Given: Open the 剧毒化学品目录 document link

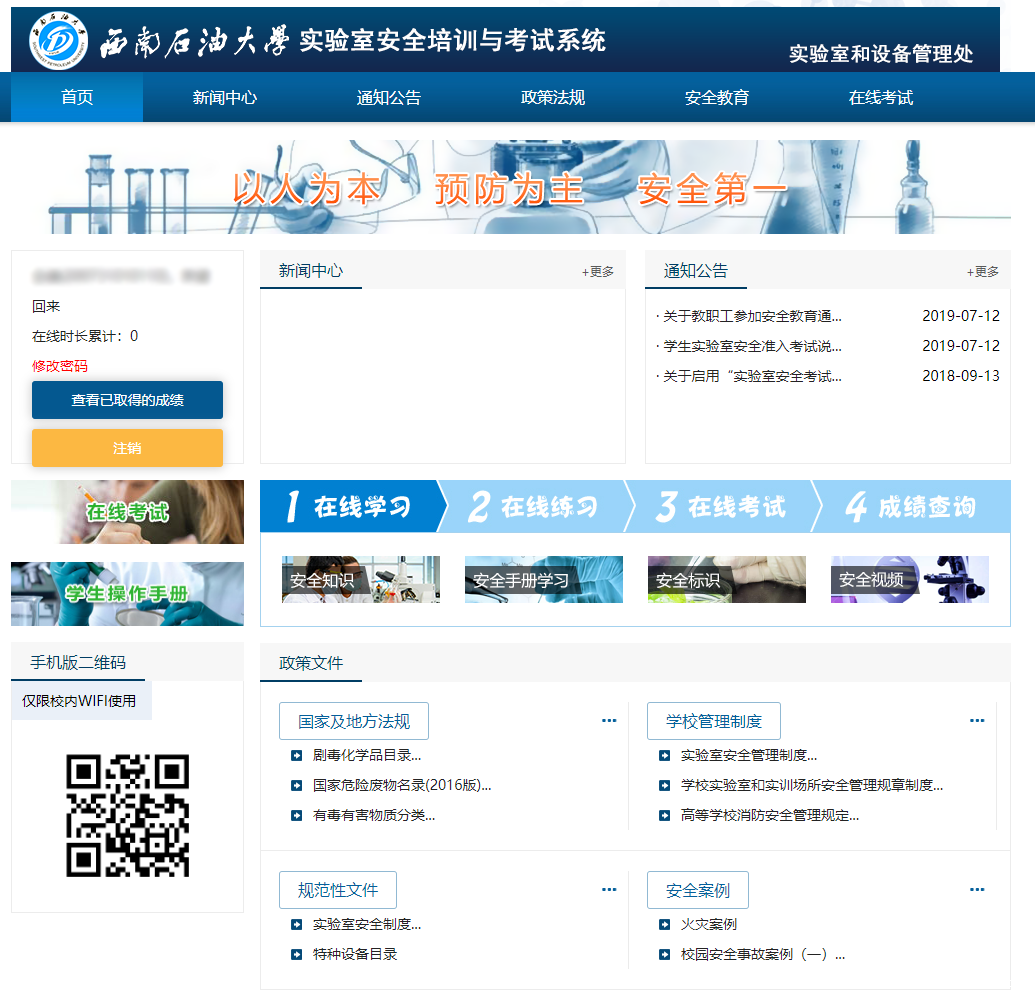Looking at the screenshot, I should 366,756.
